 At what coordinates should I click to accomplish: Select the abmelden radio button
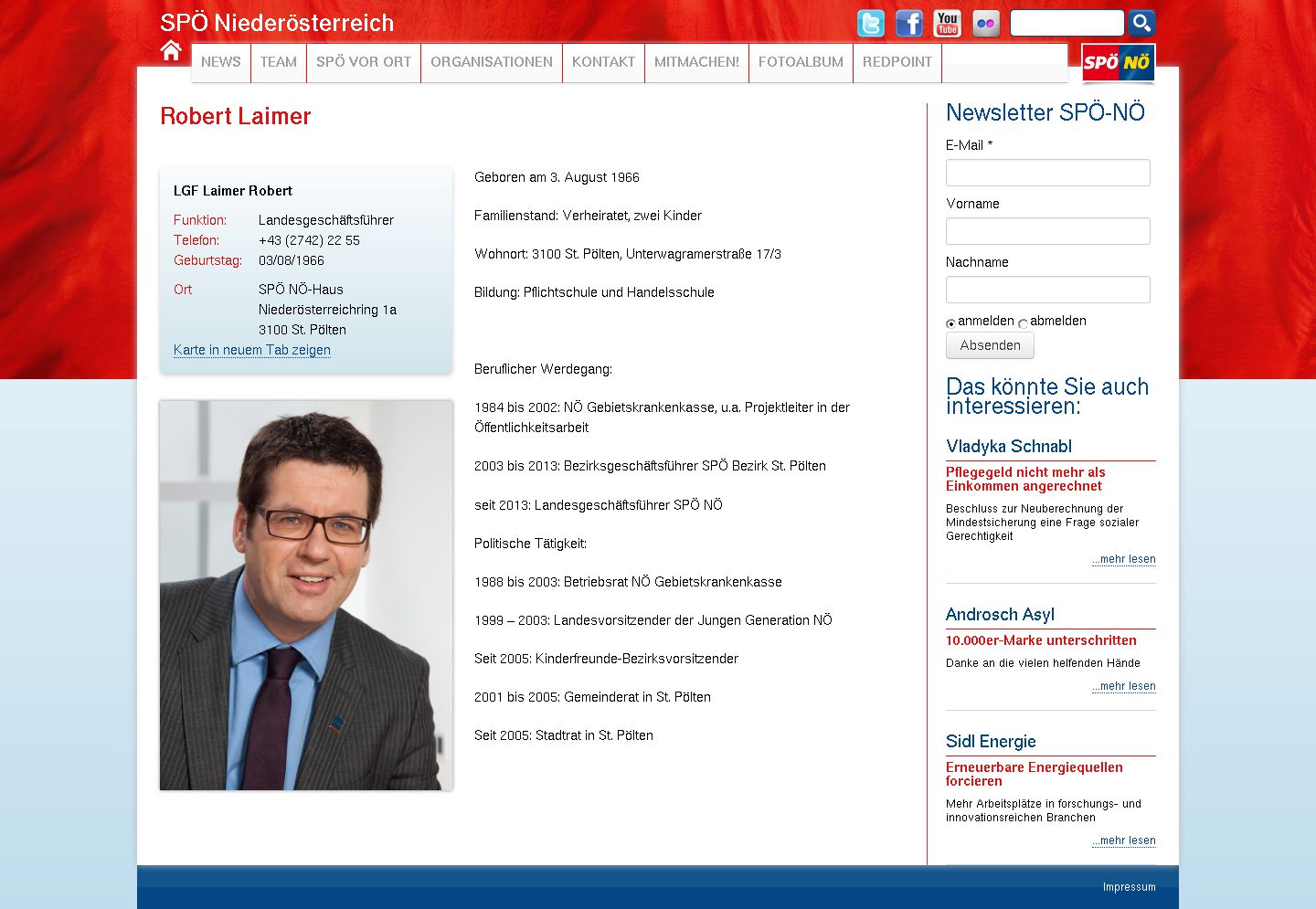[x=1023, y=323]
